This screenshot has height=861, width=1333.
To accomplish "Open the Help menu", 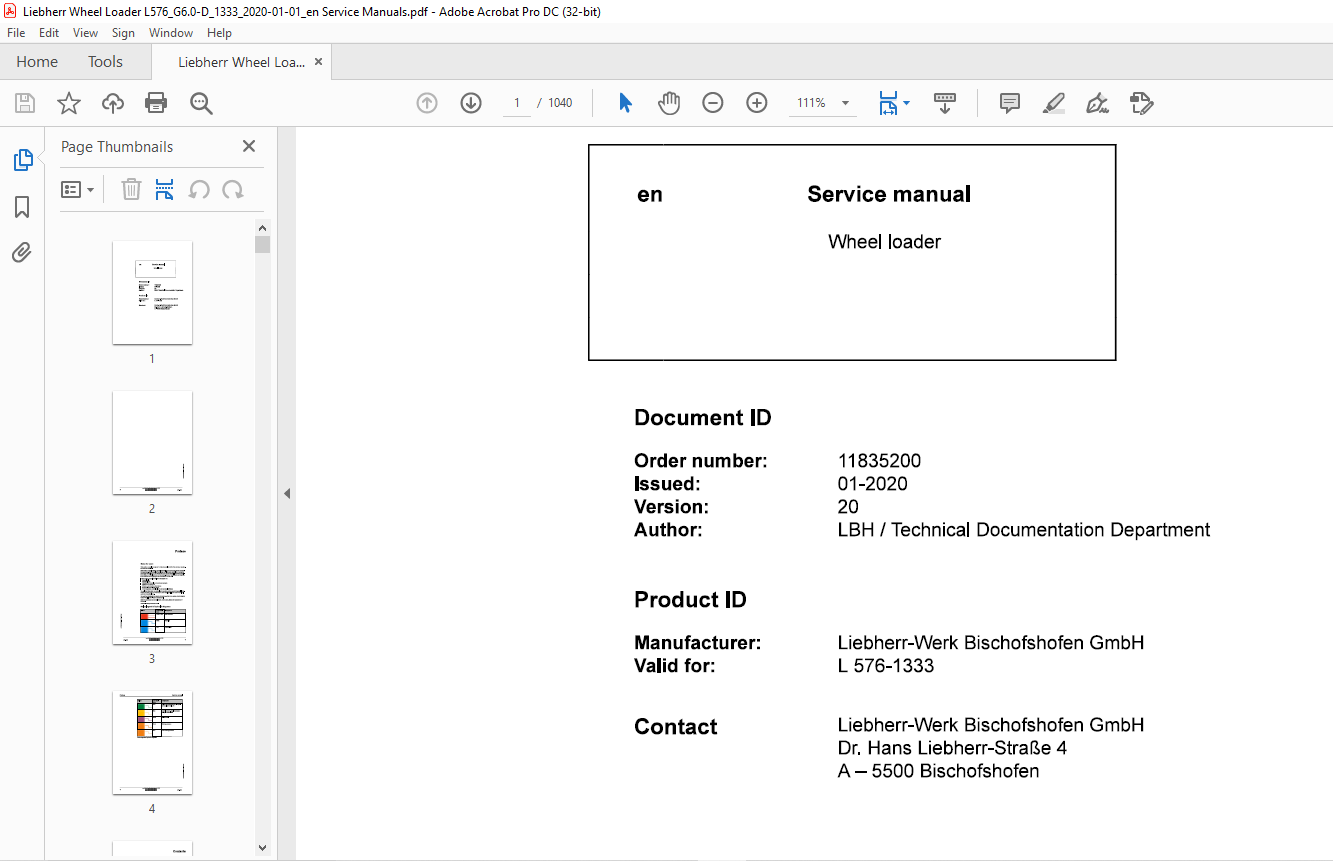I will [219, 33].
